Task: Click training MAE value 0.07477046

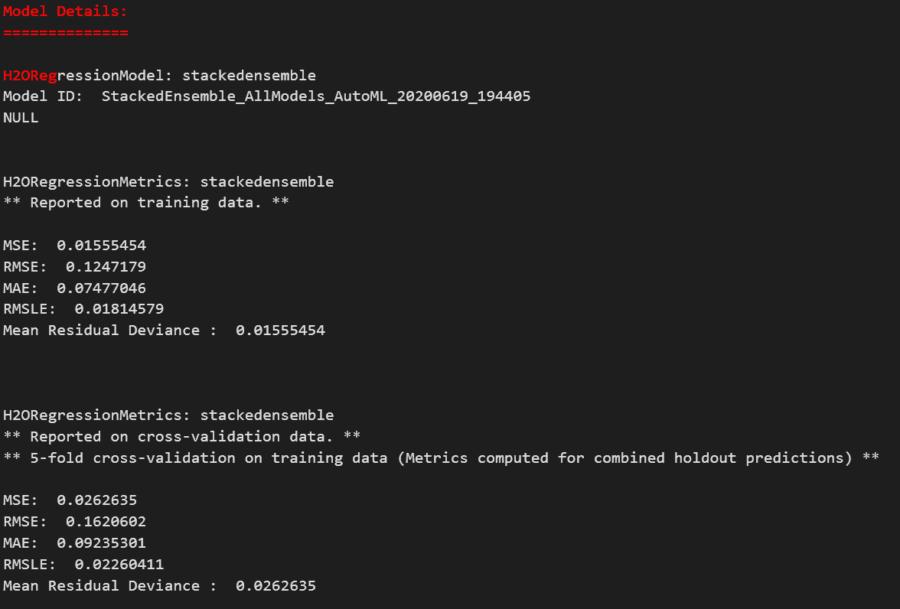Action: (x=101, y=287)
